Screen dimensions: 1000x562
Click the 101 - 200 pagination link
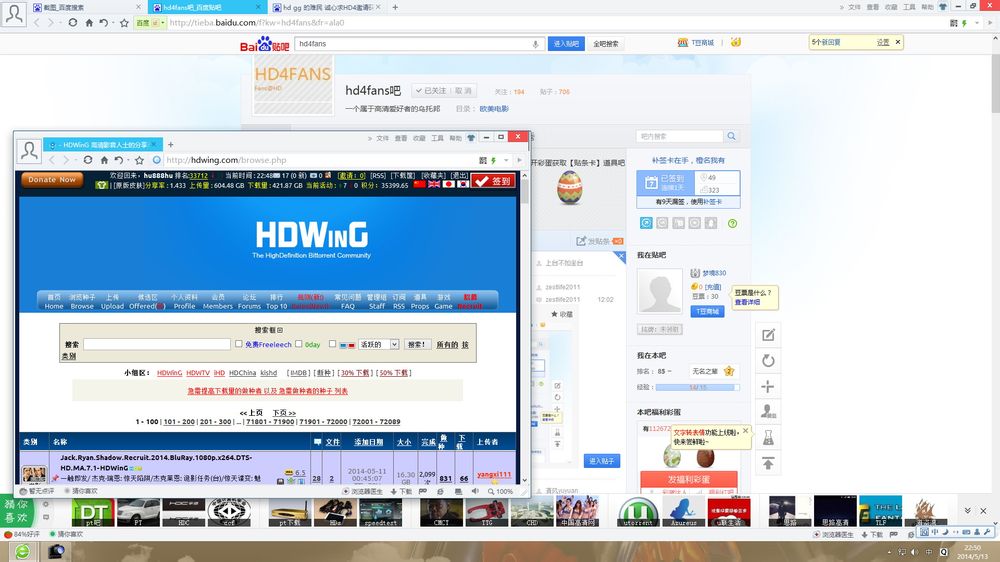click(179, 422)
